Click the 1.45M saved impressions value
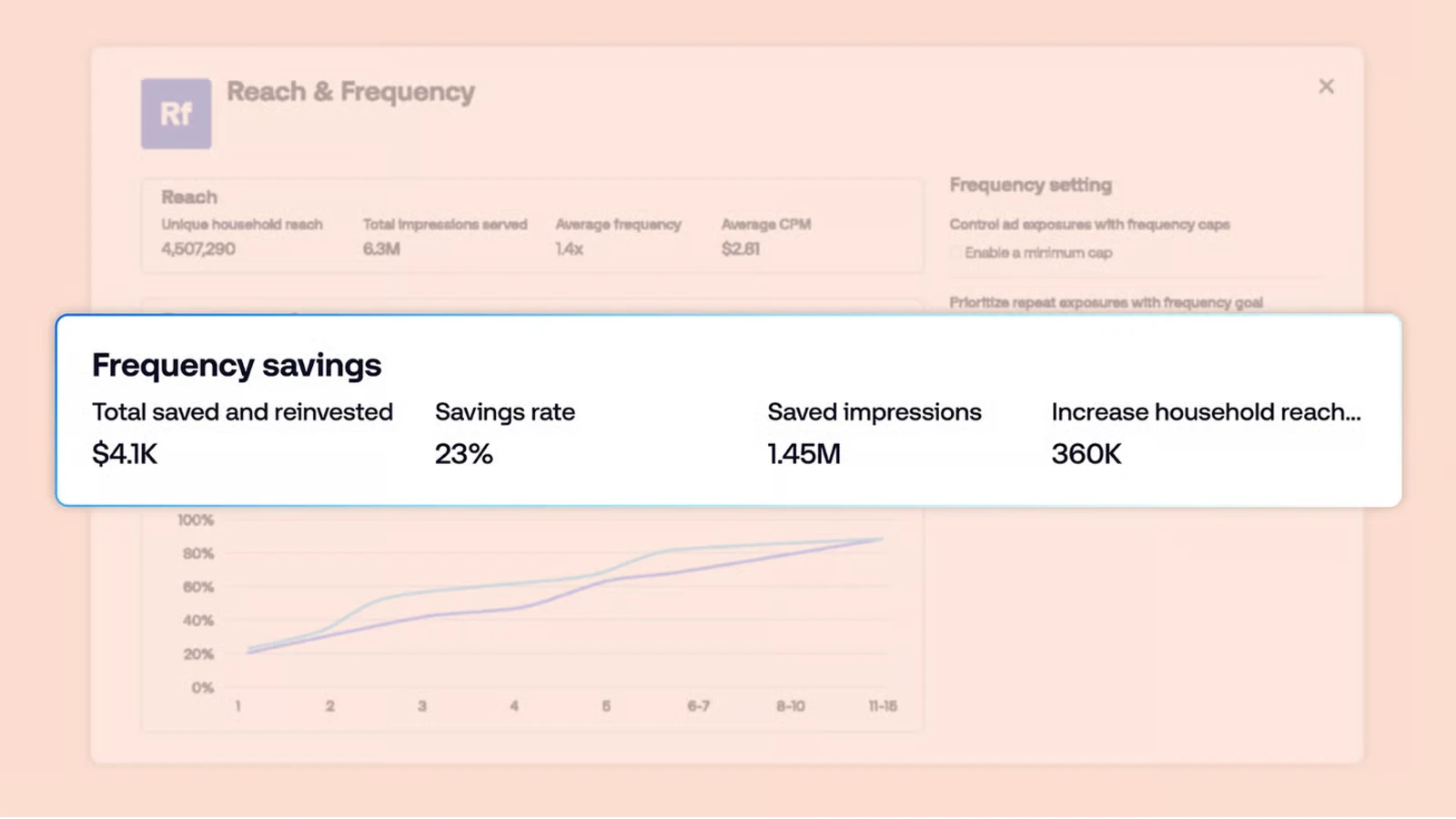 coord(804,454)
